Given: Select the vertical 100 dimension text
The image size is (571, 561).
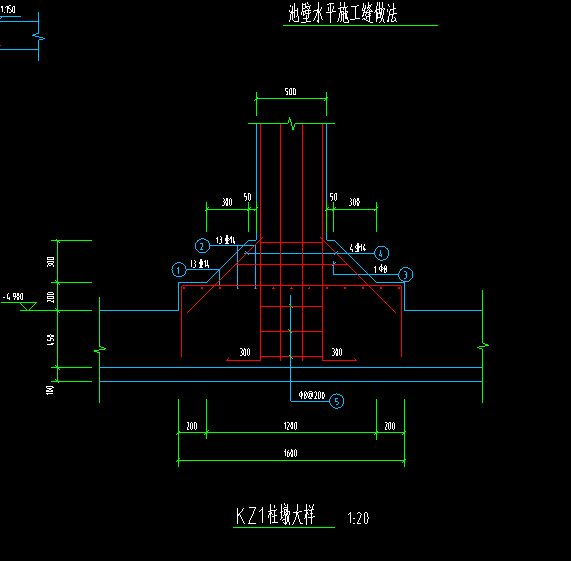Looking at the screenshot, I should pos(50,390).
